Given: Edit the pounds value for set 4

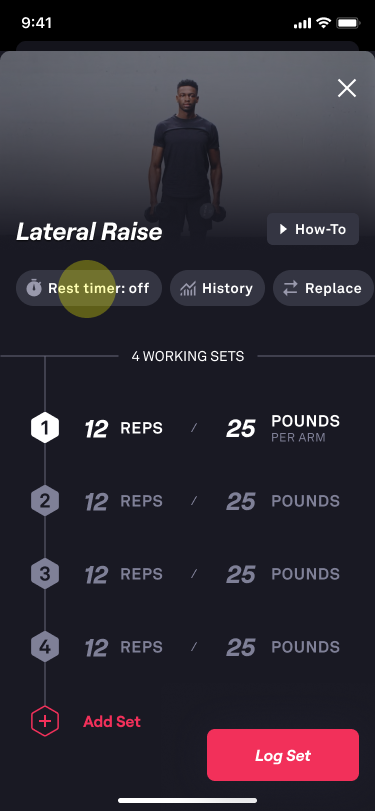Looking at the screenshot, I should coord(241,648).
